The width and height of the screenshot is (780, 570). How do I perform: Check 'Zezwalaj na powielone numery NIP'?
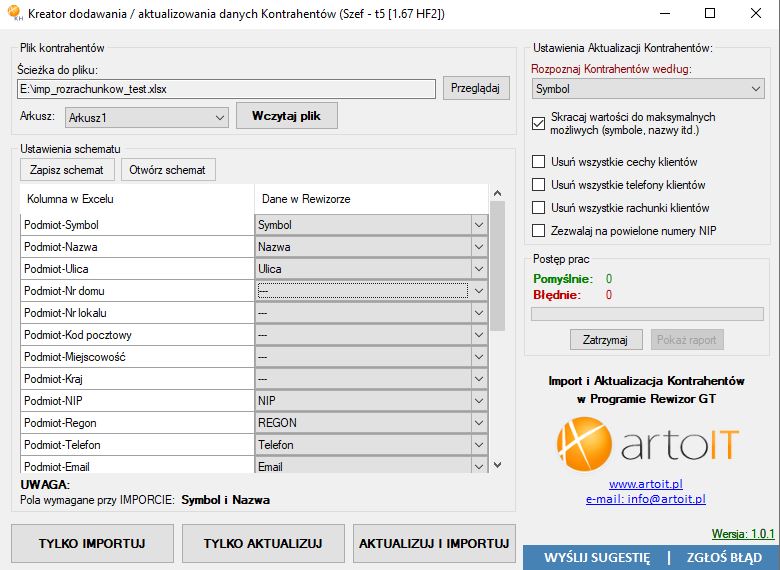pos(539,231)
